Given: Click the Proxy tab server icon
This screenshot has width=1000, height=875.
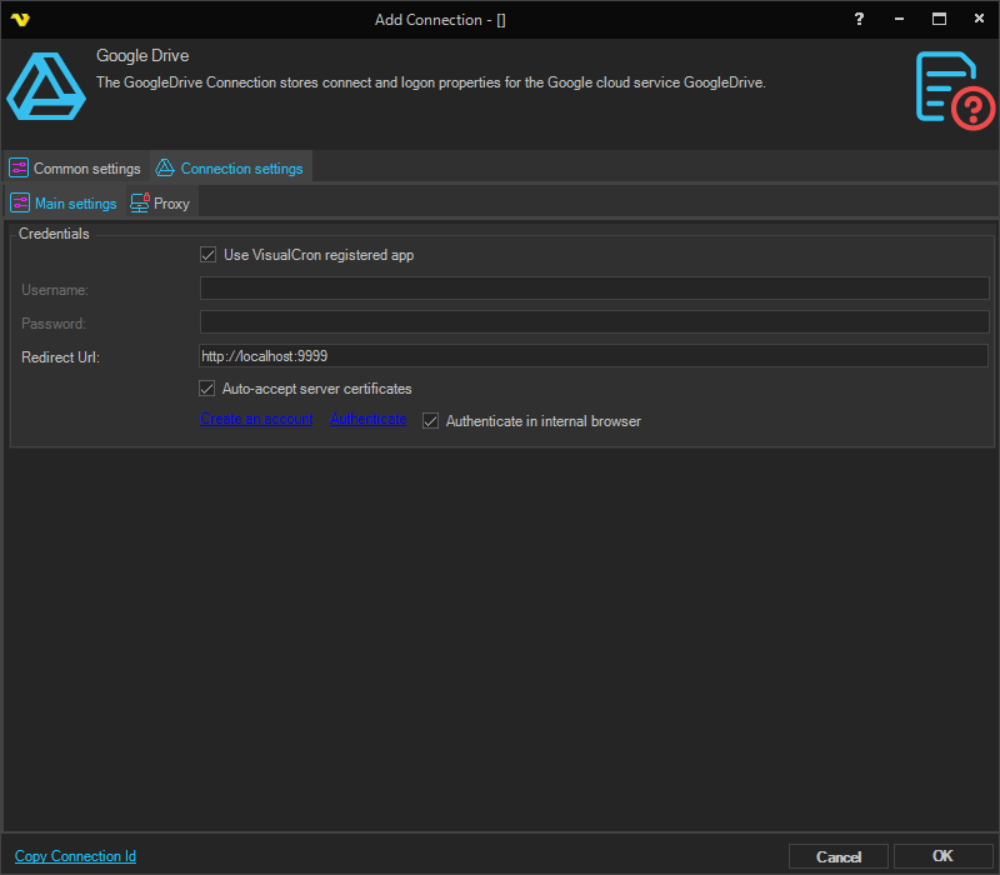Looking at the screenshot, I should [x=140, y=203].
